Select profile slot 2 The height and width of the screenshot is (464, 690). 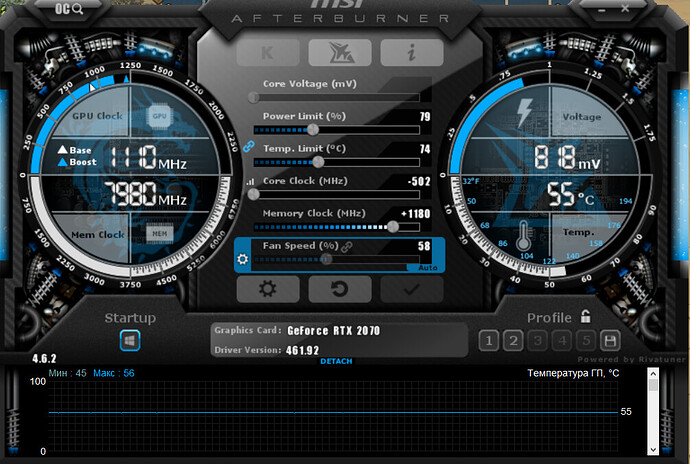(x=512, y=341)
